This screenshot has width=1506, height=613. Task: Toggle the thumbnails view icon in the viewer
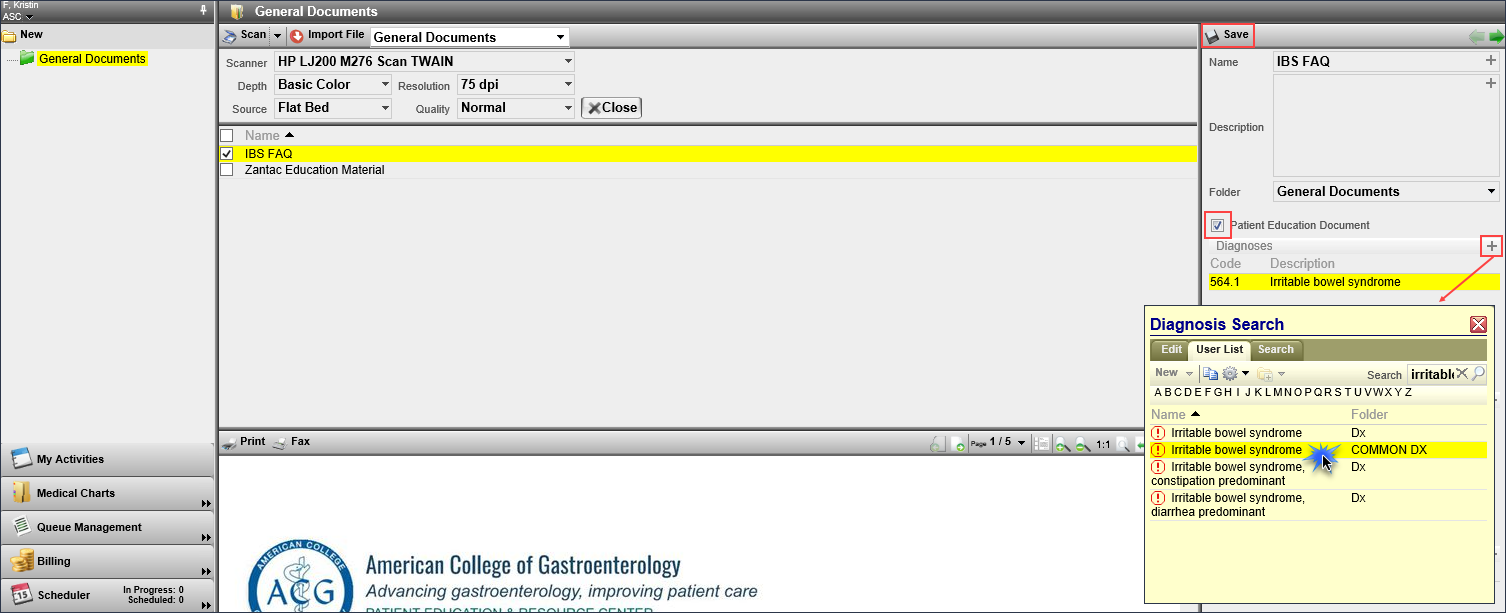1041,444
